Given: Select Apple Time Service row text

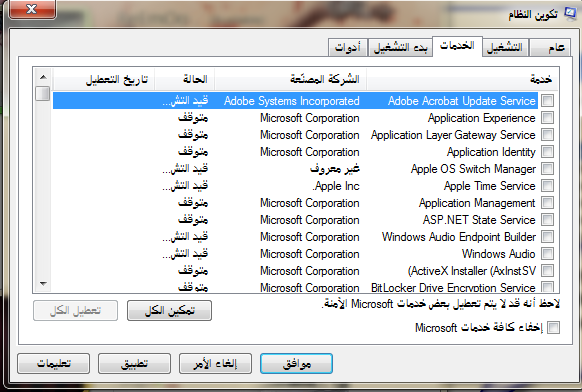Looking at the screenshot, I should [490, 186].
